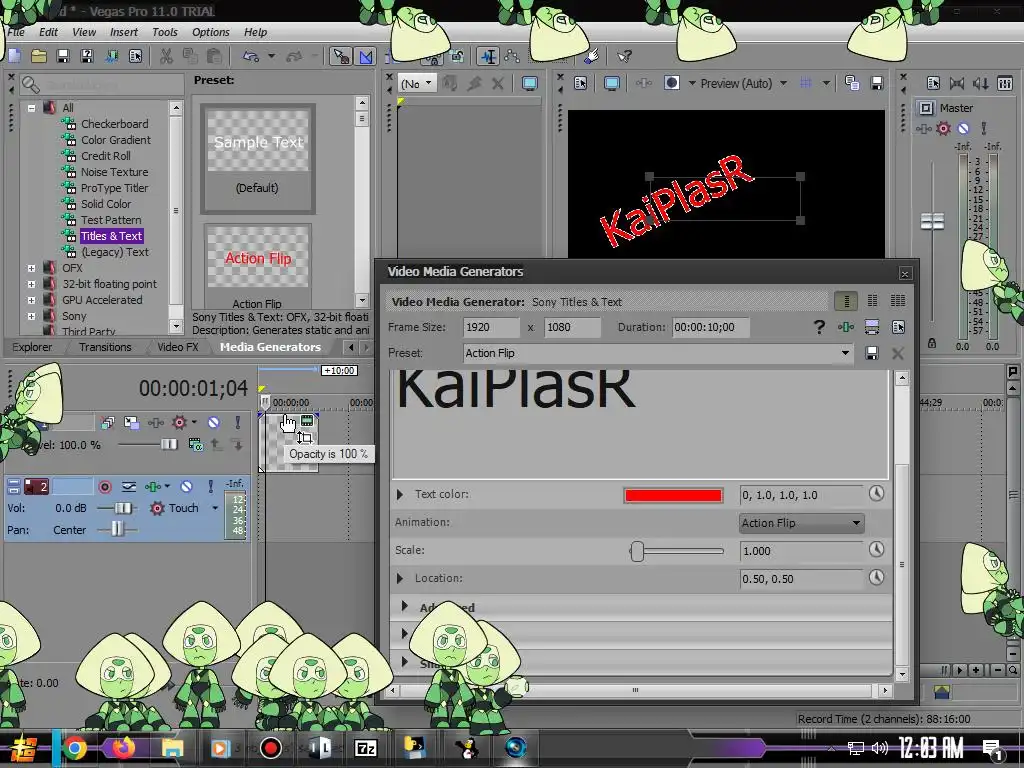This screenshot has width=1024, height=768.
Task: Open Master bus audio properties icon
Action: click(933, 83)
